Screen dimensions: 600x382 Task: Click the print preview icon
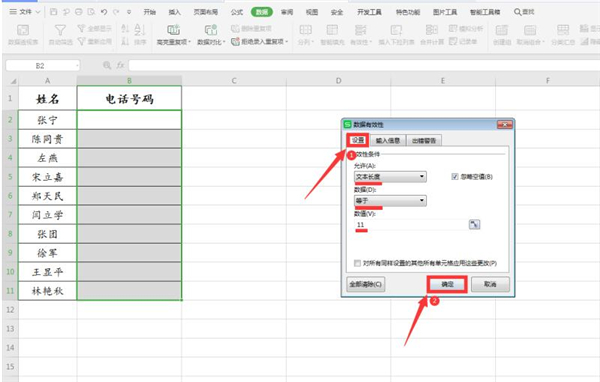point(91,12)
